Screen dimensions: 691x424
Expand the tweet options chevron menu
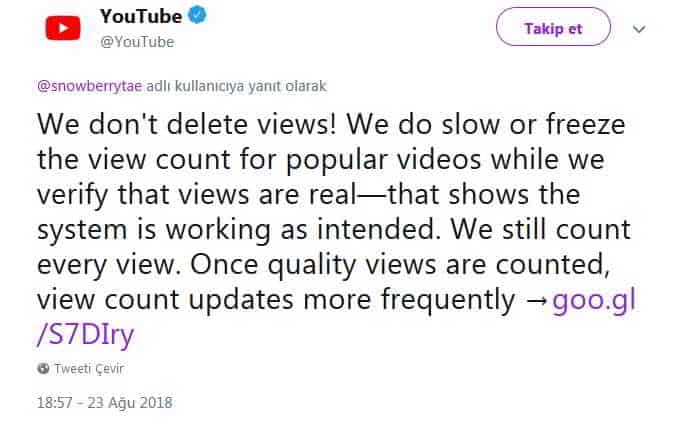pyautogui.click(x=639, y=29)
